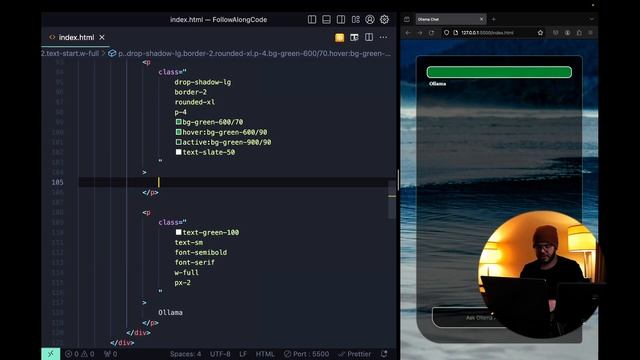This screenshot has width=640, height=360.
Task: Click the font-semibold class text
Action: click(201, 253)
